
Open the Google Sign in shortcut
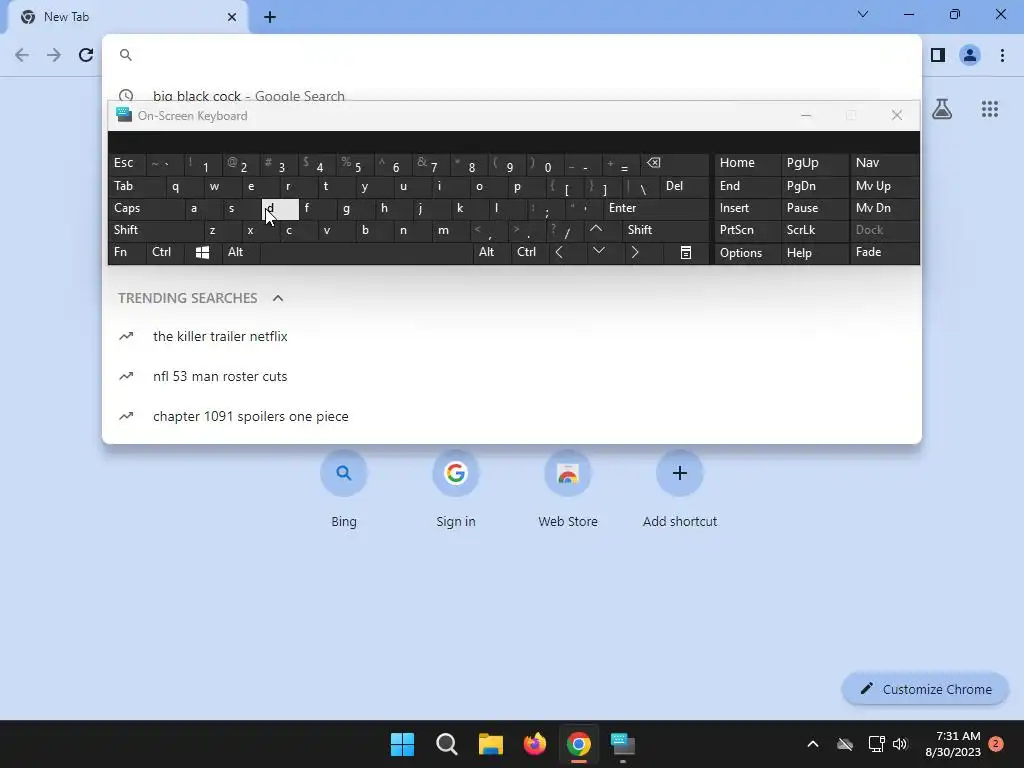pos(456,490)
